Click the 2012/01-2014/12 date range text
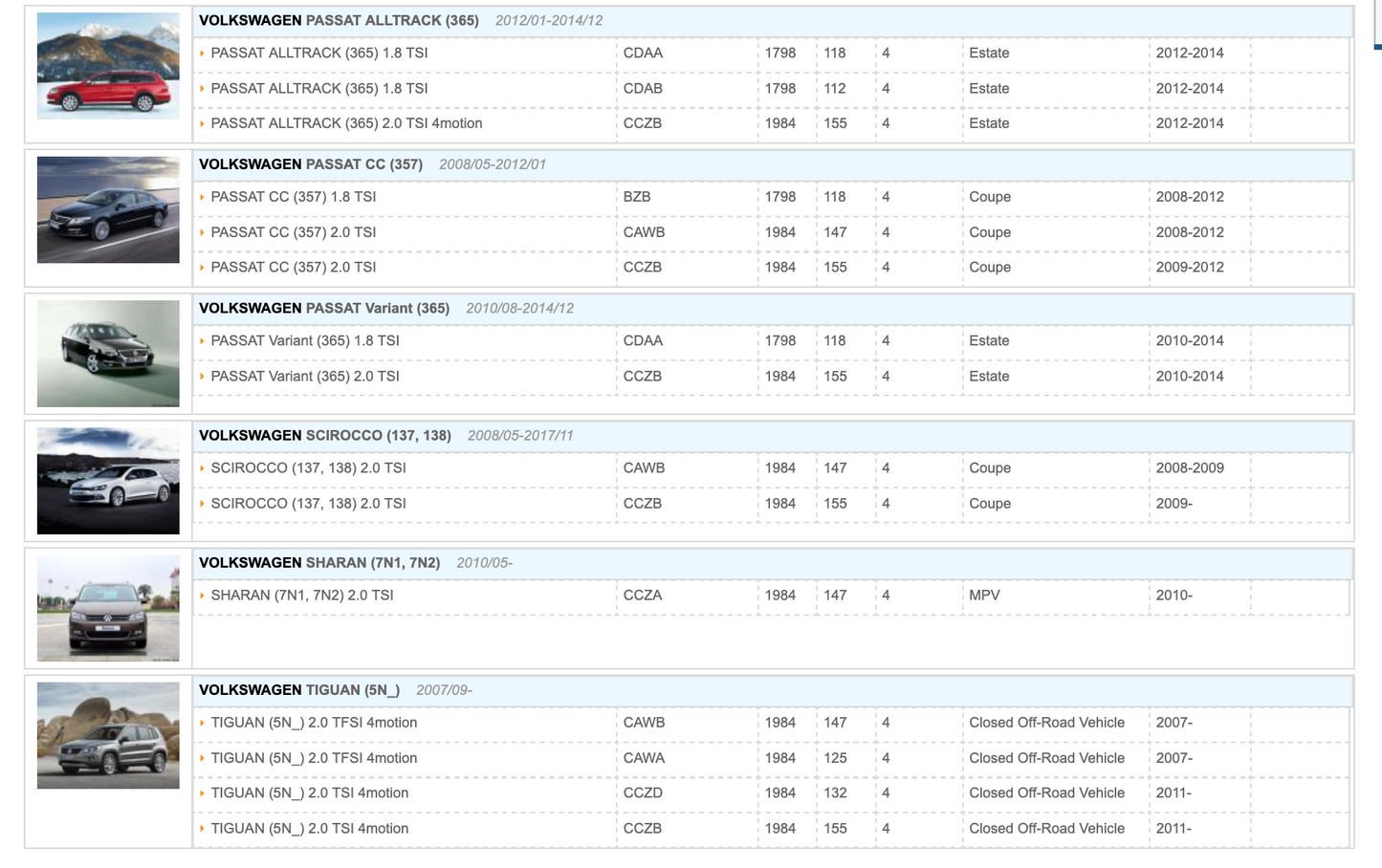1382x868 pixels. (x=549, y=20)
